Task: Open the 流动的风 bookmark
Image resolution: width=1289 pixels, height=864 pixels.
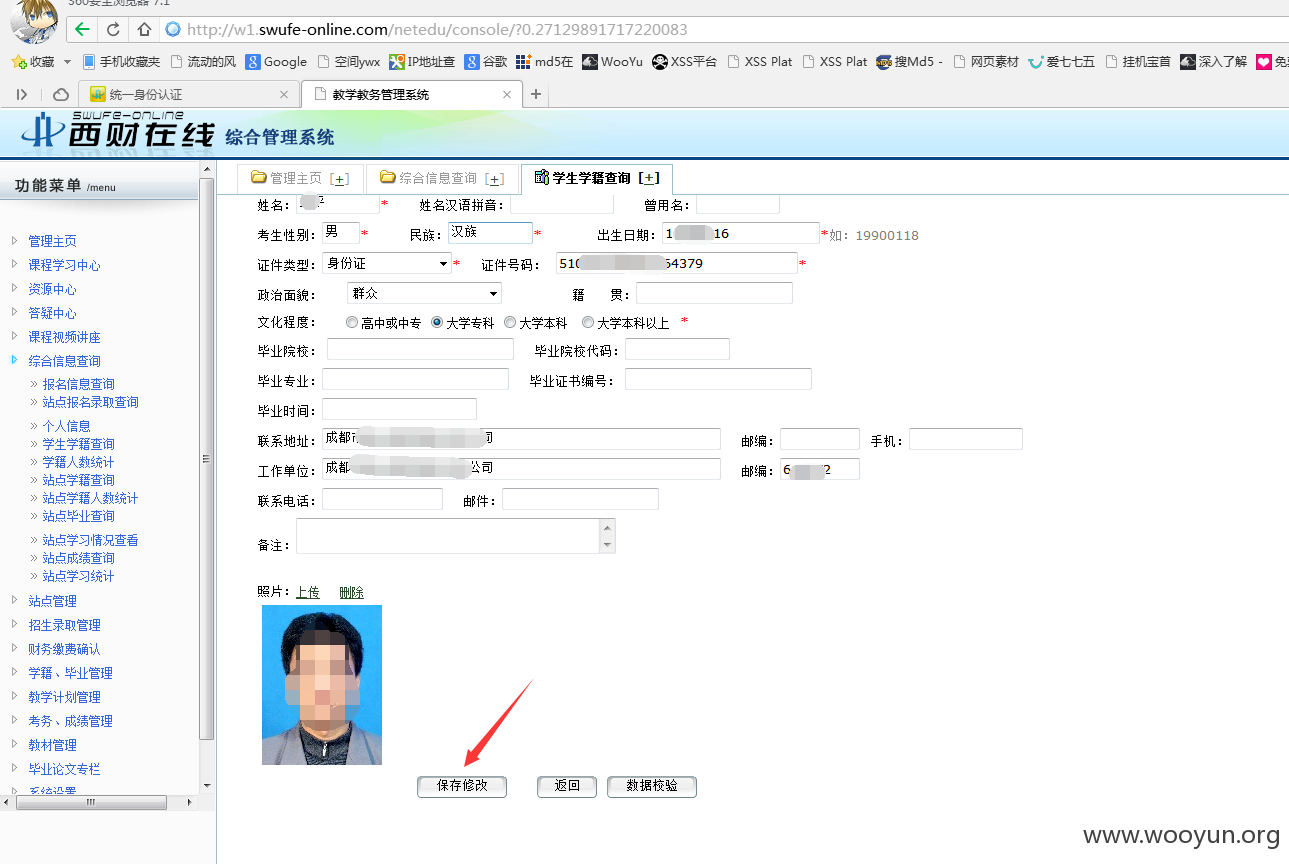Action: [x=203, y=62]
